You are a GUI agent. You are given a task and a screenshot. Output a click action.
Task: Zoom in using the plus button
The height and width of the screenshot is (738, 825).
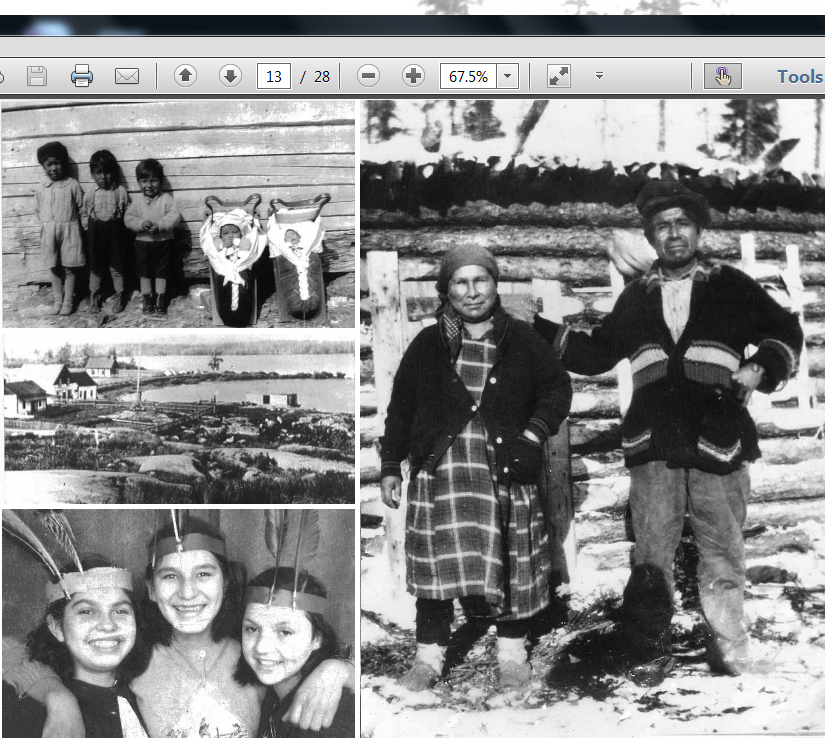tap(413, 76)
